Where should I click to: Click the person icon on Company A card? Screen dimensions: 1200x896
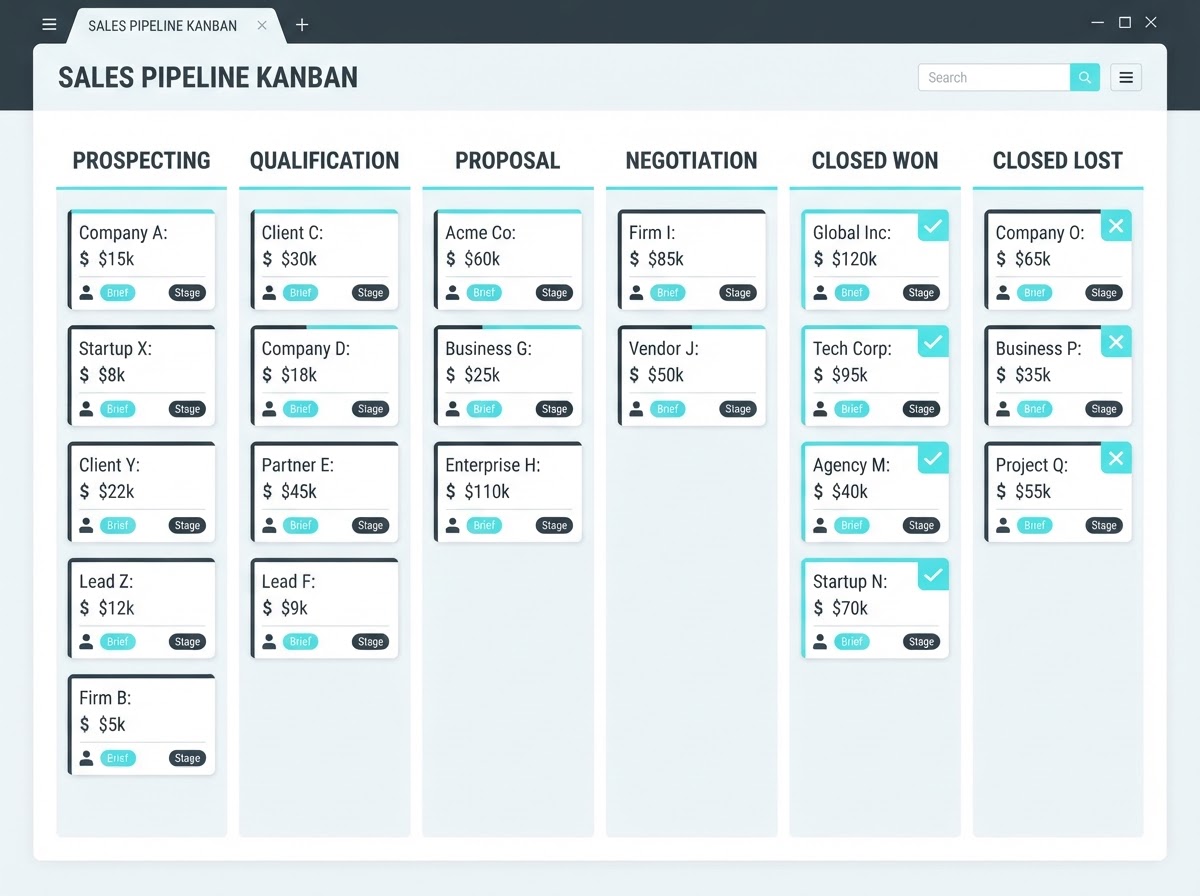coord(86,293)
